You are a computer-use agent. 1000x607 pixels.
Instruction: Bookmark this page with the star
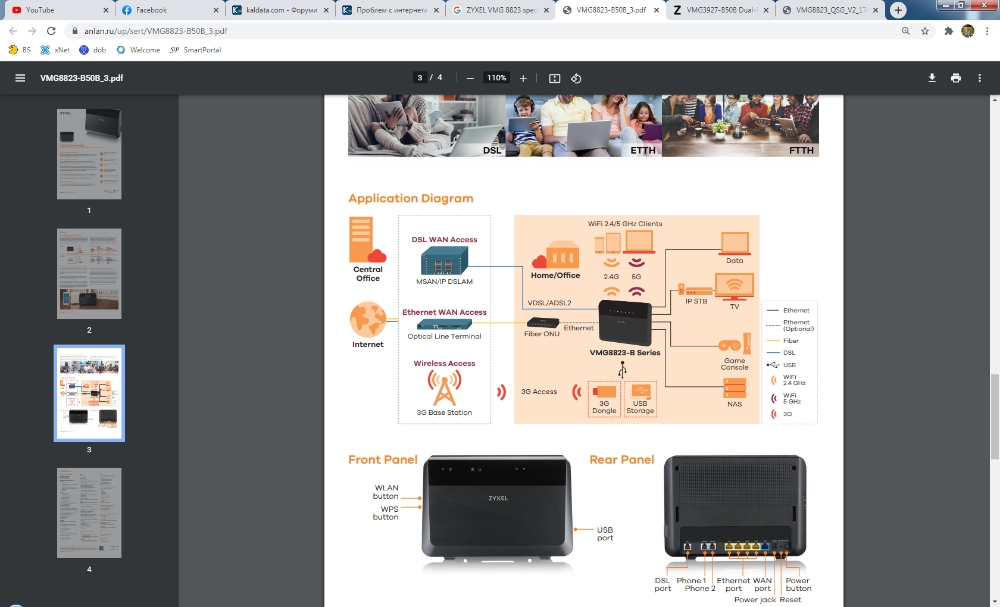click(x=925, y=31)
